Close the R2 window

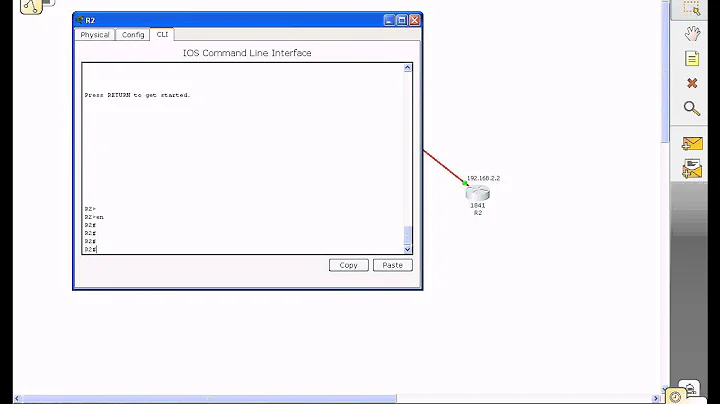point(414,20)
